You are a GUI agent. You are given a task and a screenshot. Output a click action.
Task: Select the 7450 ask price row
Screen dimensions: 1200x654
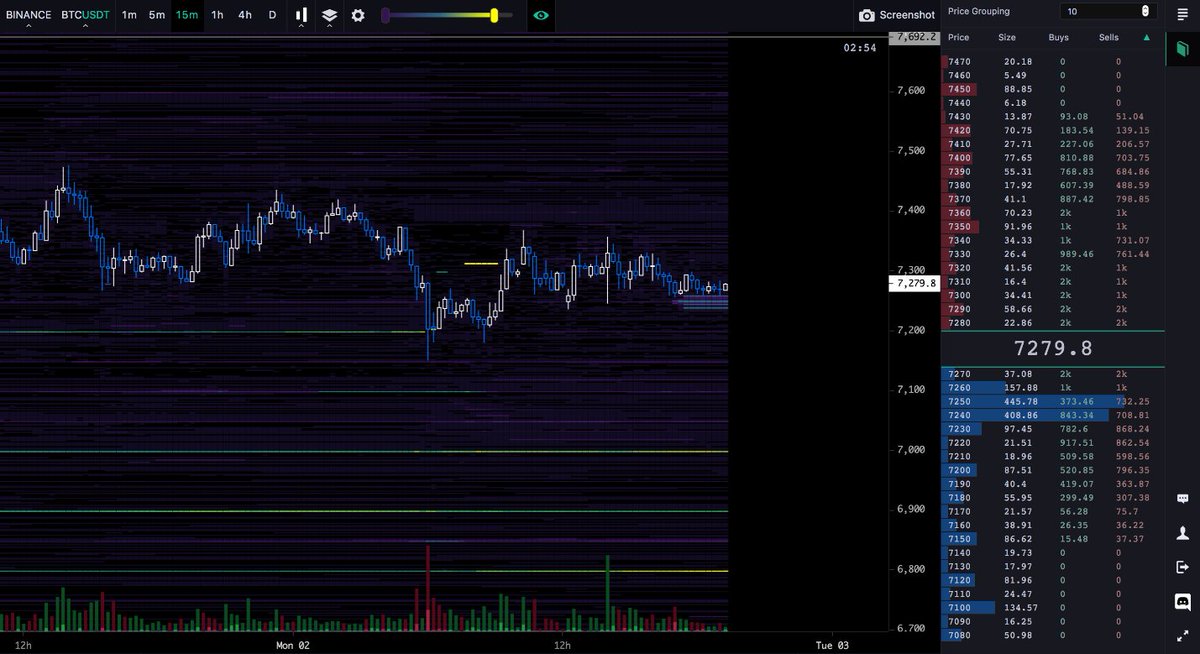1053,89
